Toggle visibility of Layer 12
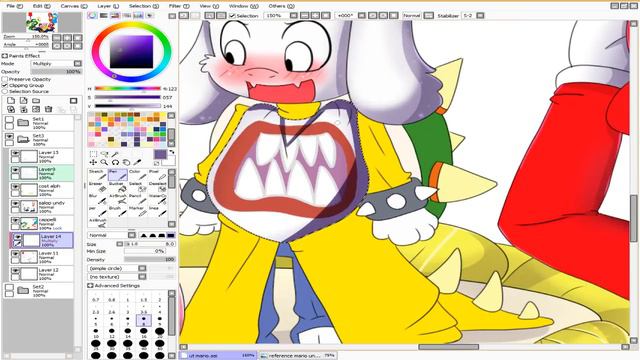Screen dimensions: 640x360 pos(16,271)
